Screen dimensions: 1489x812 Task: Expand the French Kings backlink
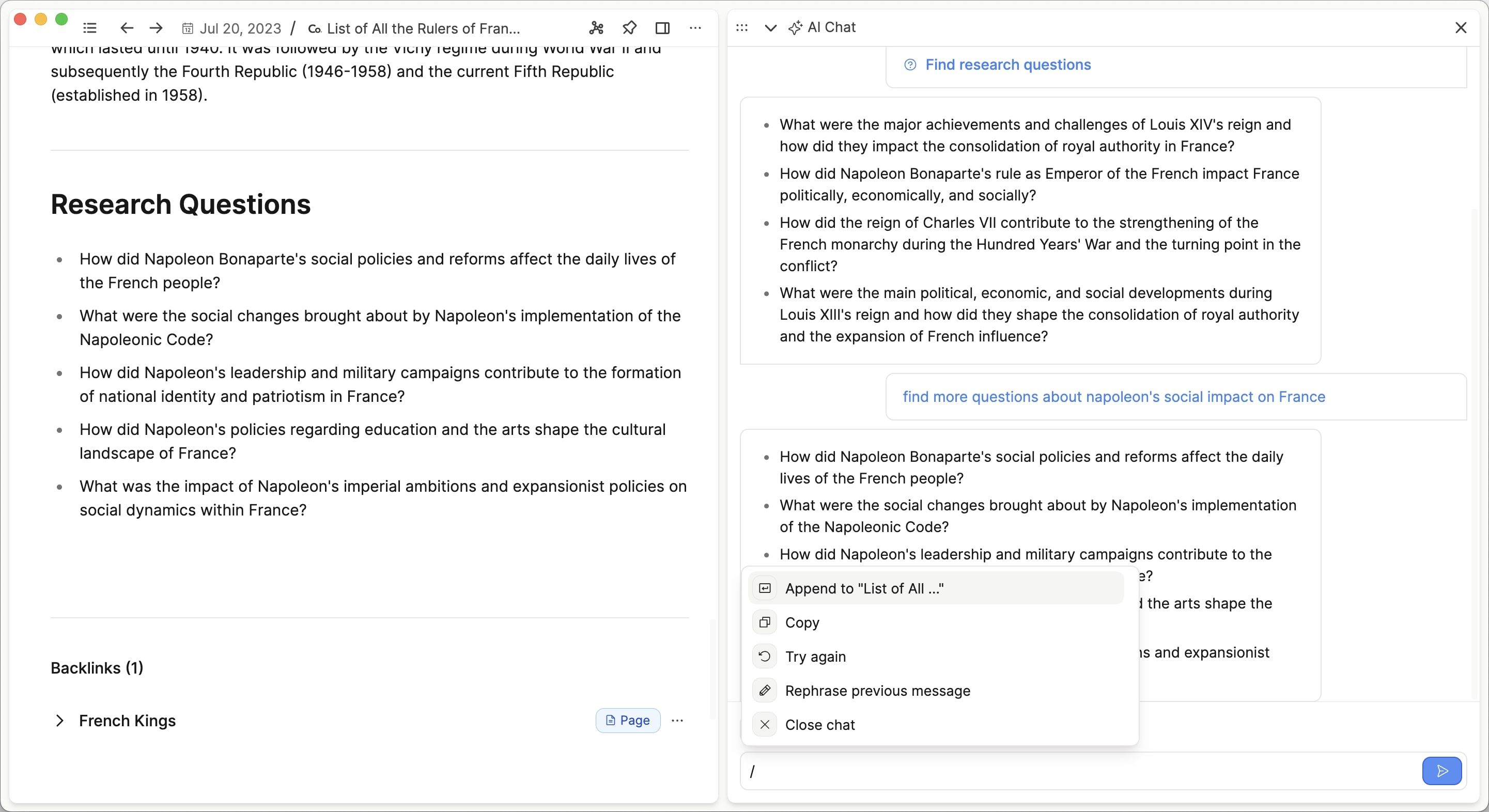click(x=59, y=720)
